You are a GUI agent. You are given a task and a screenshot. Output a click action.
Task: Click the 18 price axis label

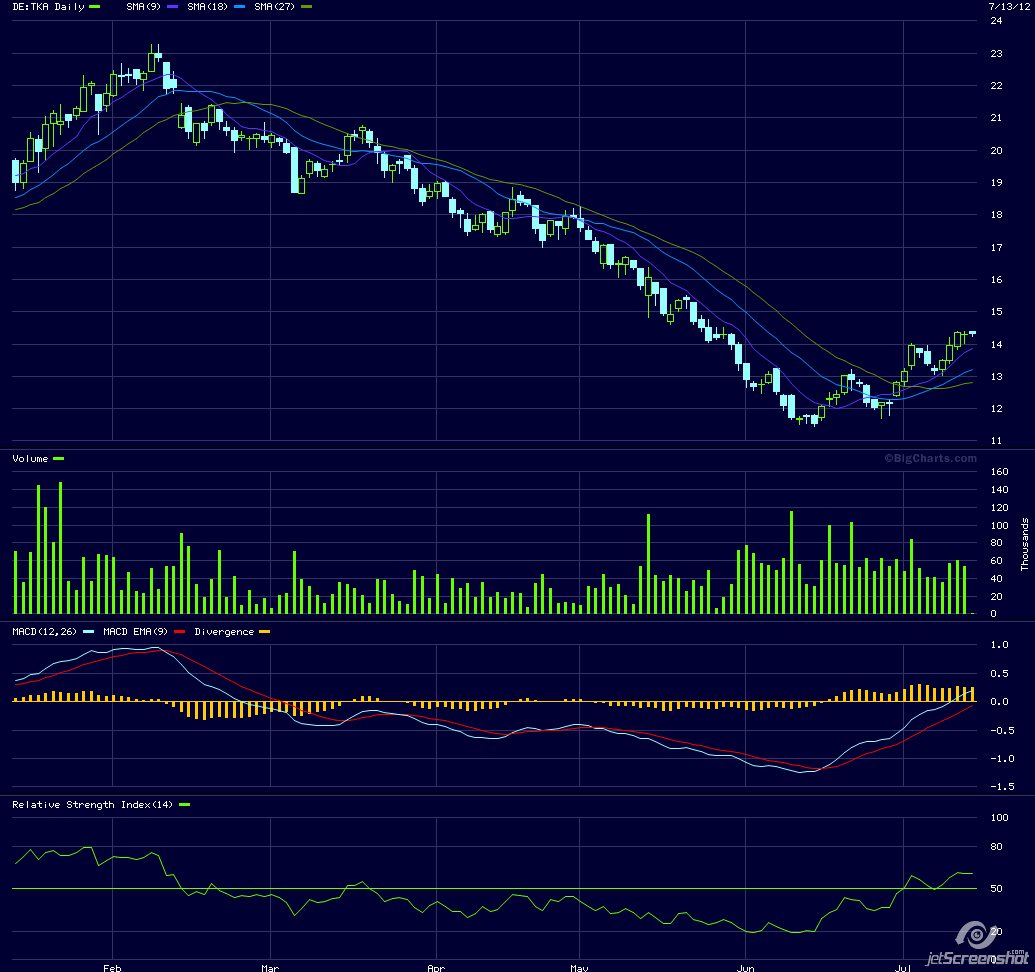coord(996,214)
